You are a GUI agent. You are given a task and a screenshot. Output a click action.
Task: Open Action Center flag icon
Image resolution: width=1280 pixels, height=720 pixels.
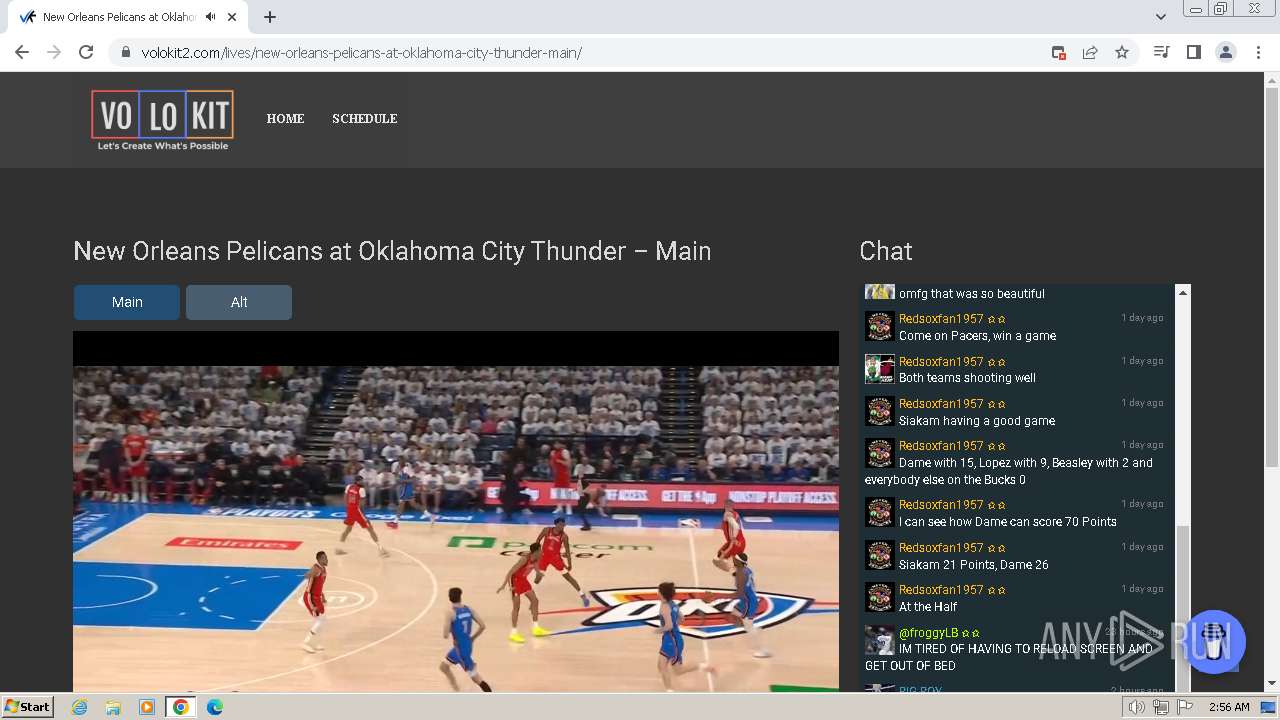click(1184, 707)
